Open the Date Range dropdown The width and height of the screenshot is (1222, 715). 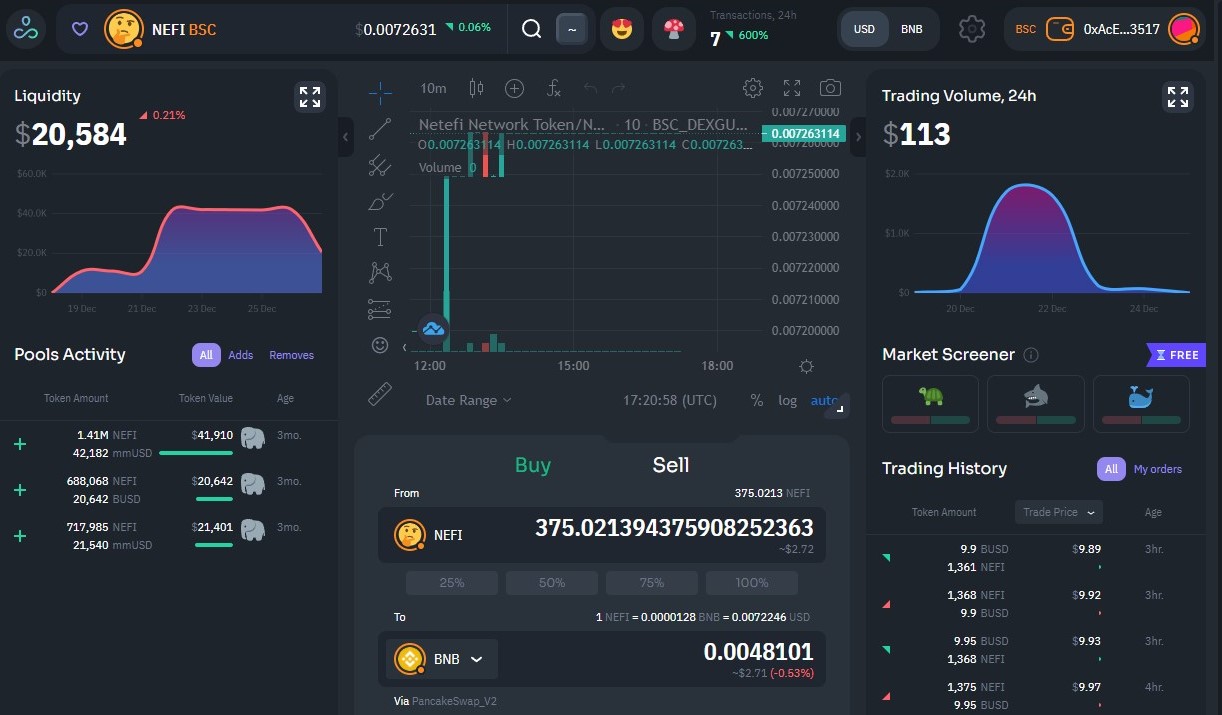pyautogui.click(x=469, y=400)
